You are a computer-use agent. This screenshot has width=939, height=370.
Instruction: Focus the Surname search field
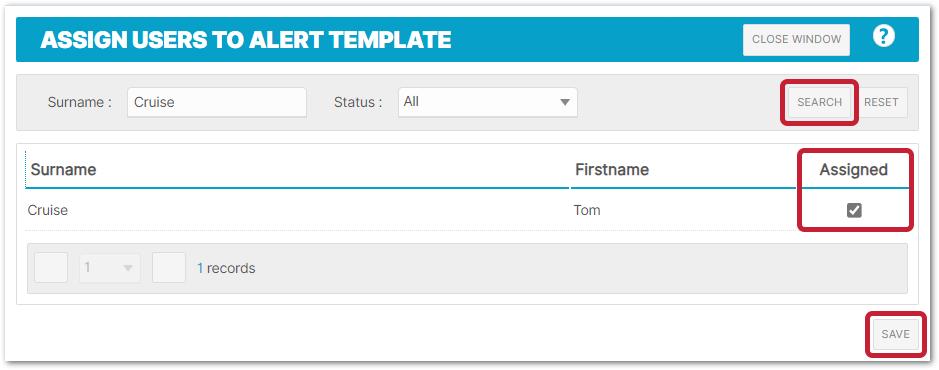(x=217, y=102)
